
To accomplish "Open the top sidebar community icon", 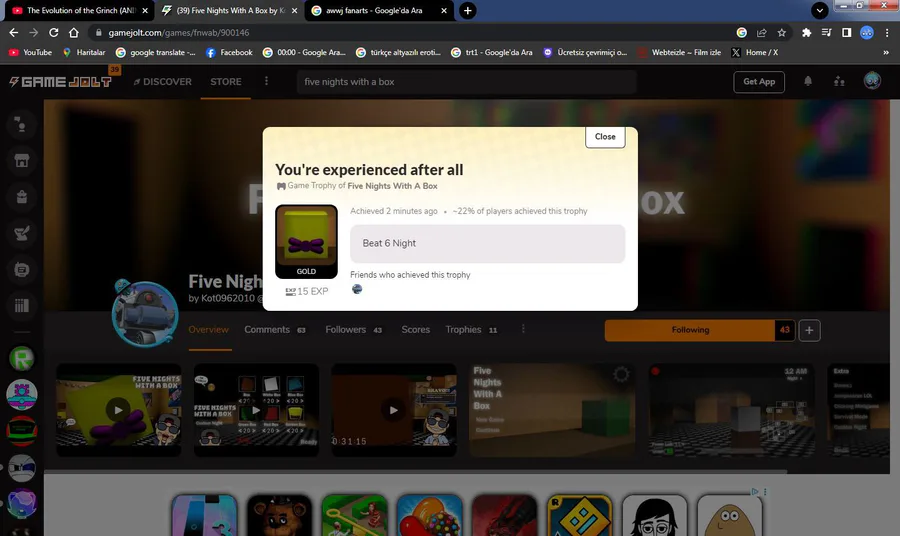I will pyautogui.click(x=22, y=125).
